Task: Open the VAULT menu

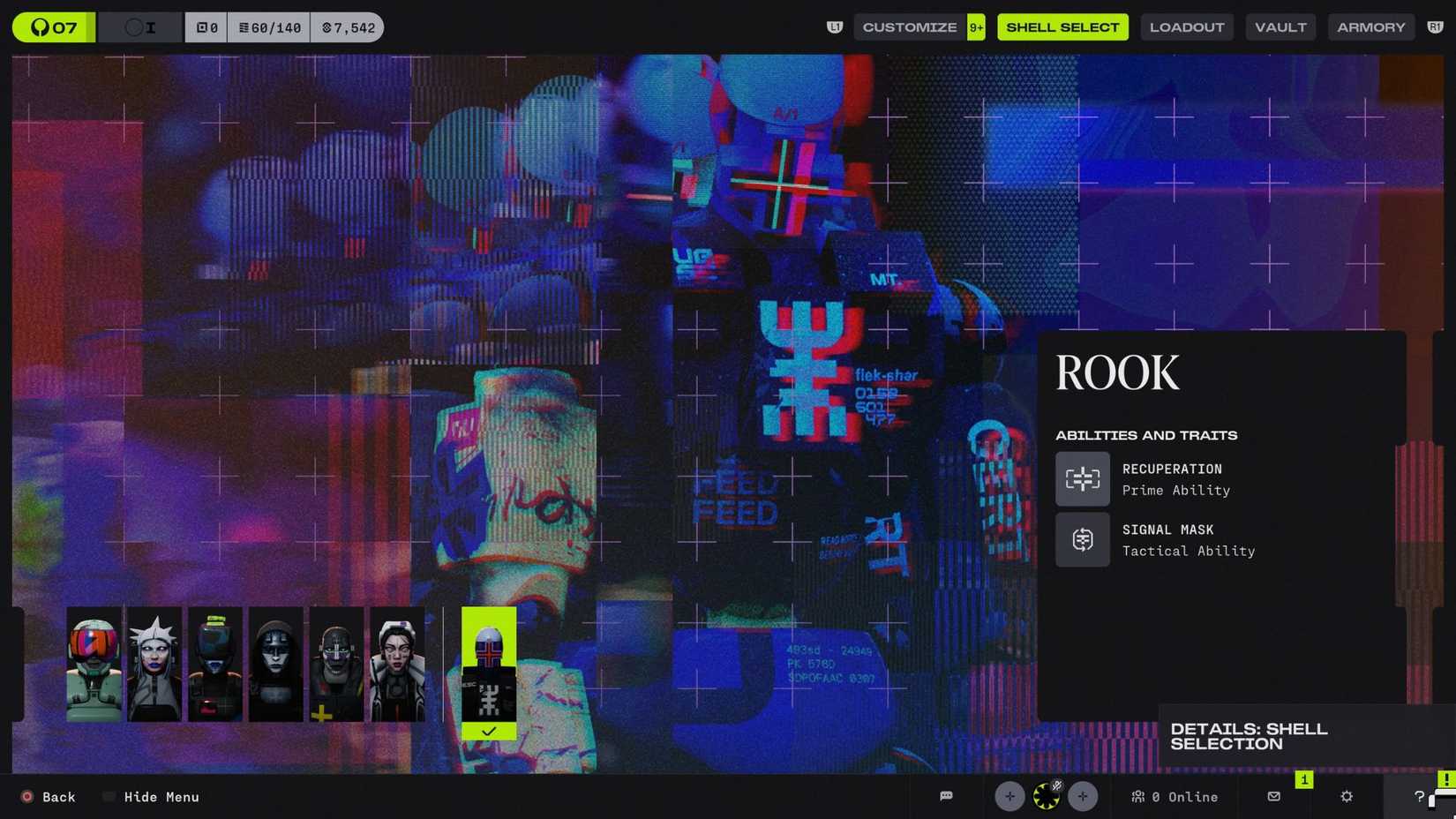Action: pyautogui.click(x=1280, y=26)
